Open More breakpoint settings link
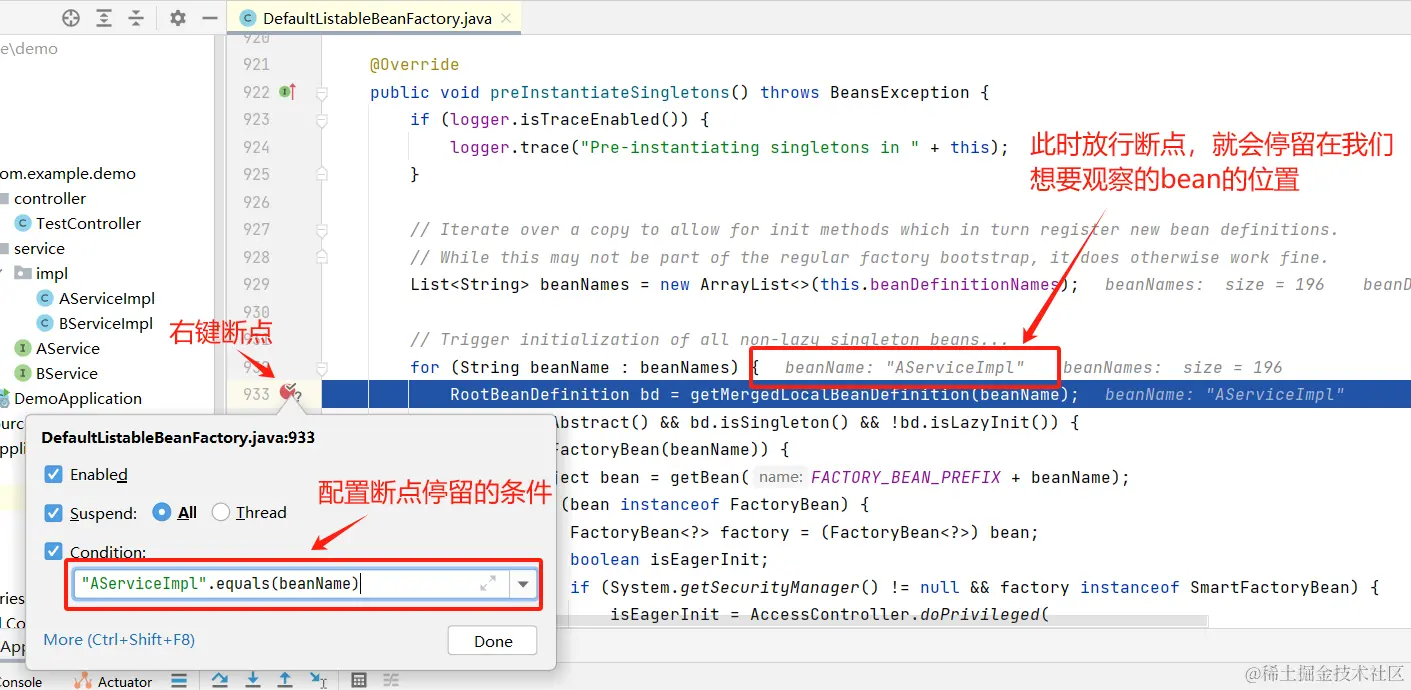The height and width of the screenshot is (690, 1411). (x=119, y=639)
